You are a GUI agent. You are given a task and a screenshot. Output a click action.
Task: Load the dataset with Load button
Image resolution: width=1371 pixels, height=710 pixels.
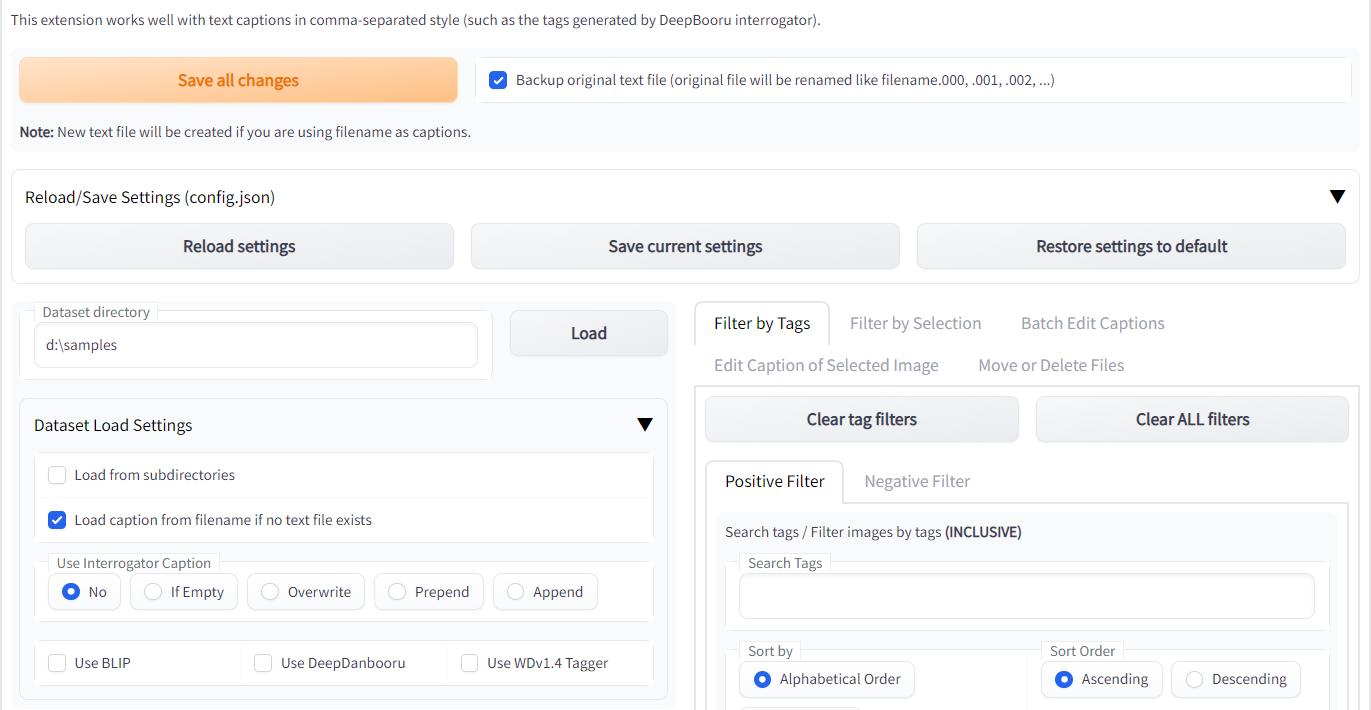(588, 333)
